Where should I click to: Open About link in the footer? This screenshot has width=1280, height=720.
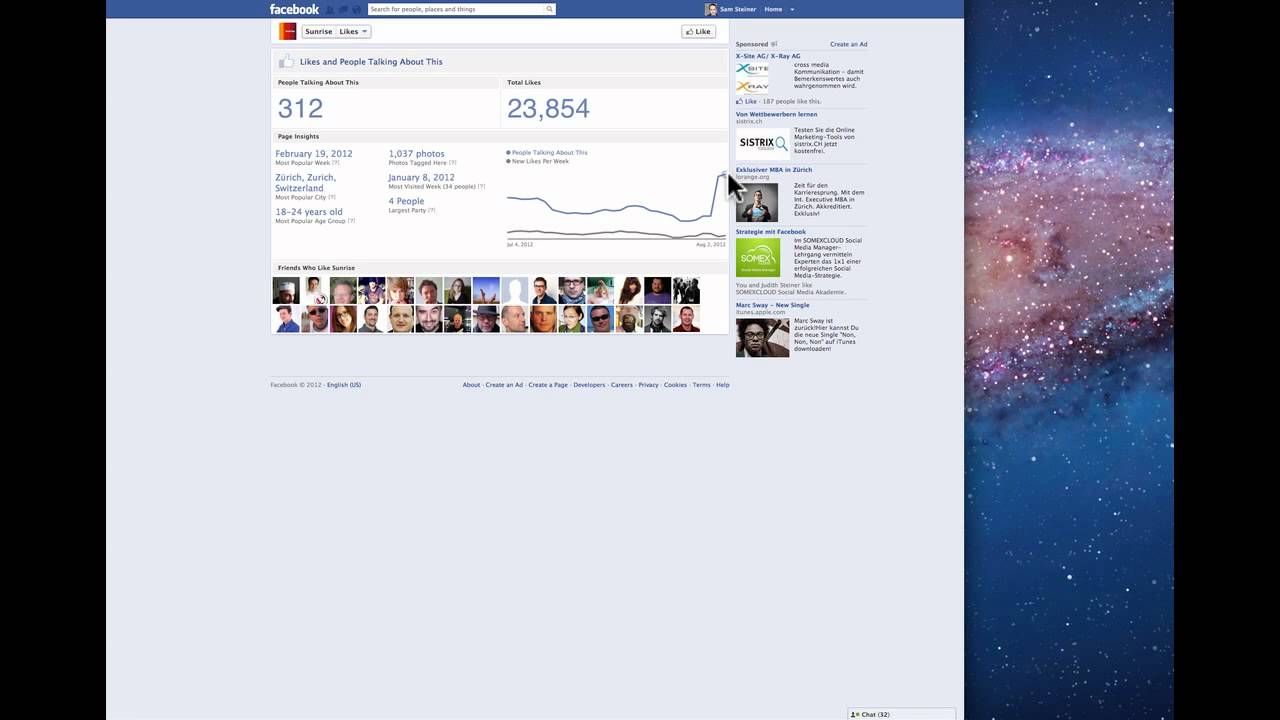click(x=471, y=385)
